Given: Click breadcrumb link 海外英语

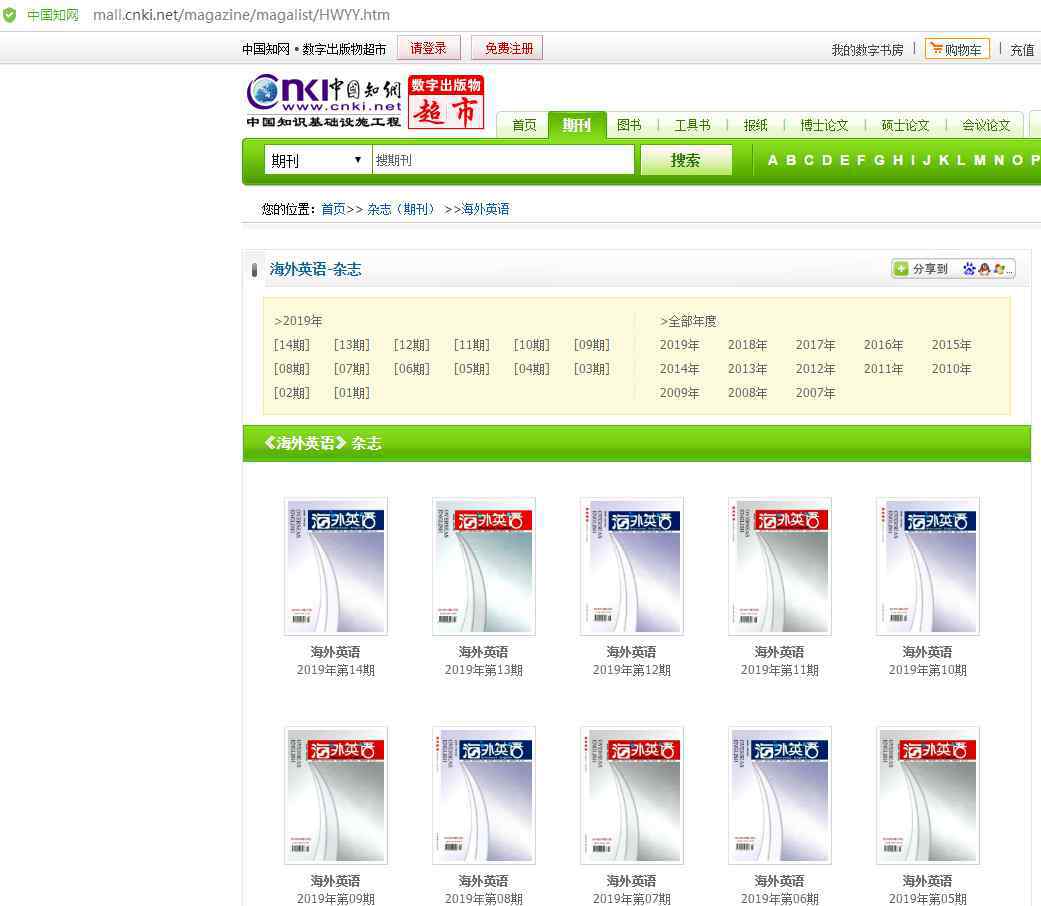Looking at the screenshot, I should click(x=485, y=209).
